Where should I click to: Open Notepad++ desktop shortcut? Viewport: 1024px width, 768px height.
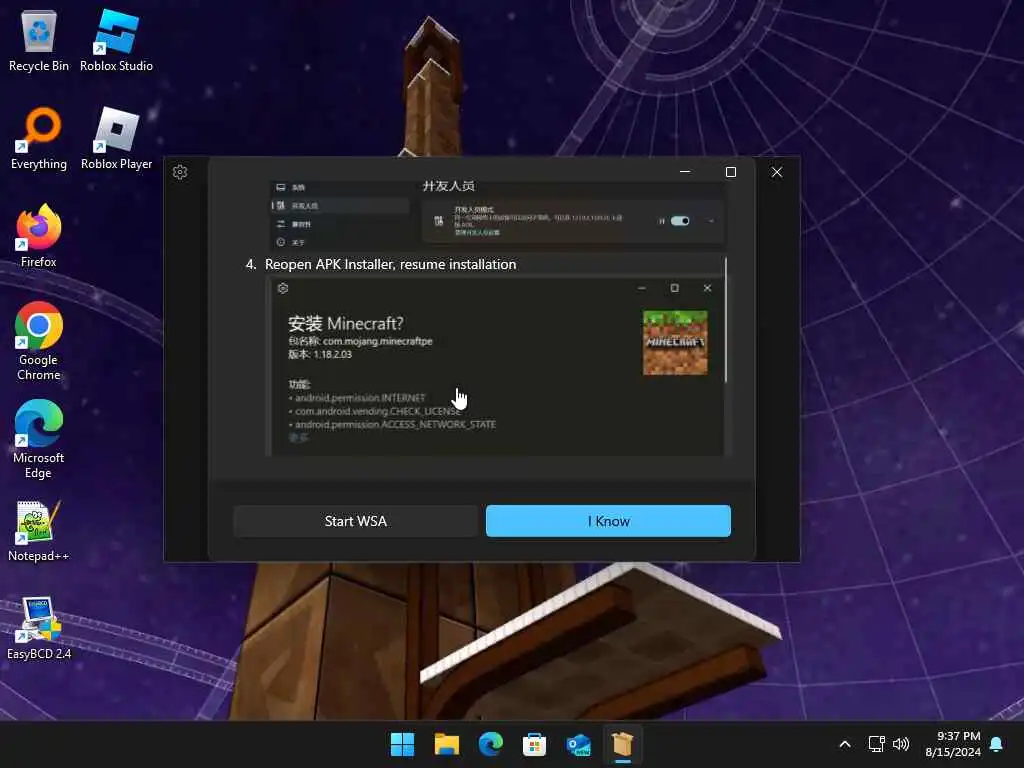click(39, 531)
